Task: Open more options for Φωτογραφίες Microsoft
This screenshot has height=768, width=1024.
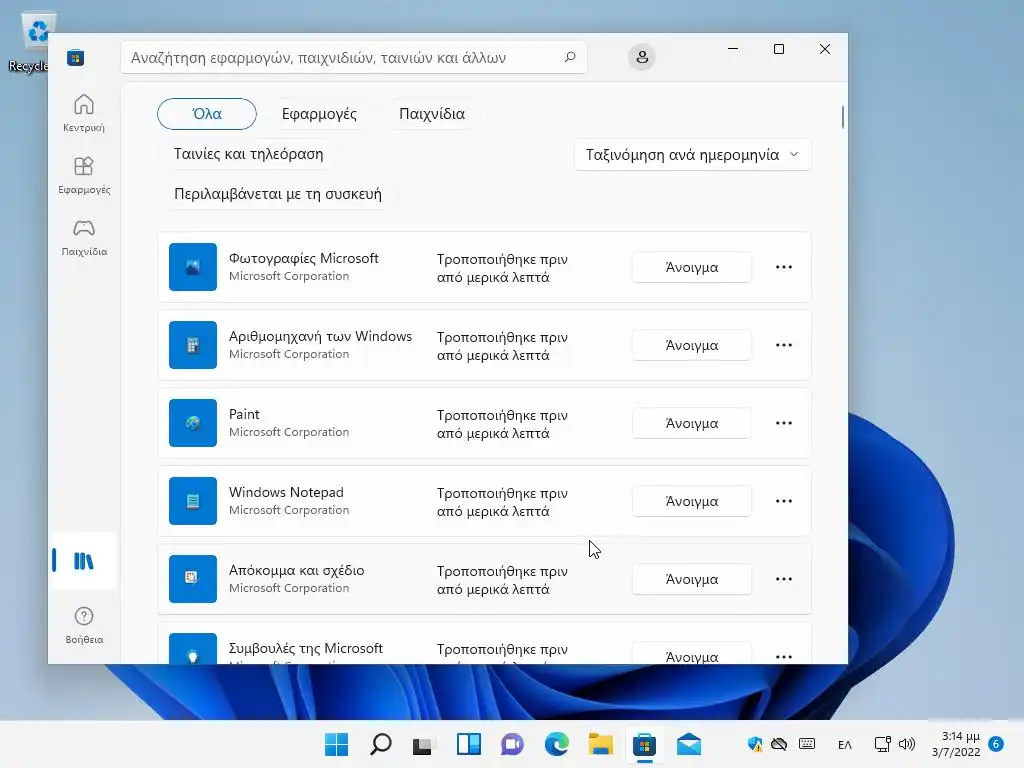Action: (784, 267)
